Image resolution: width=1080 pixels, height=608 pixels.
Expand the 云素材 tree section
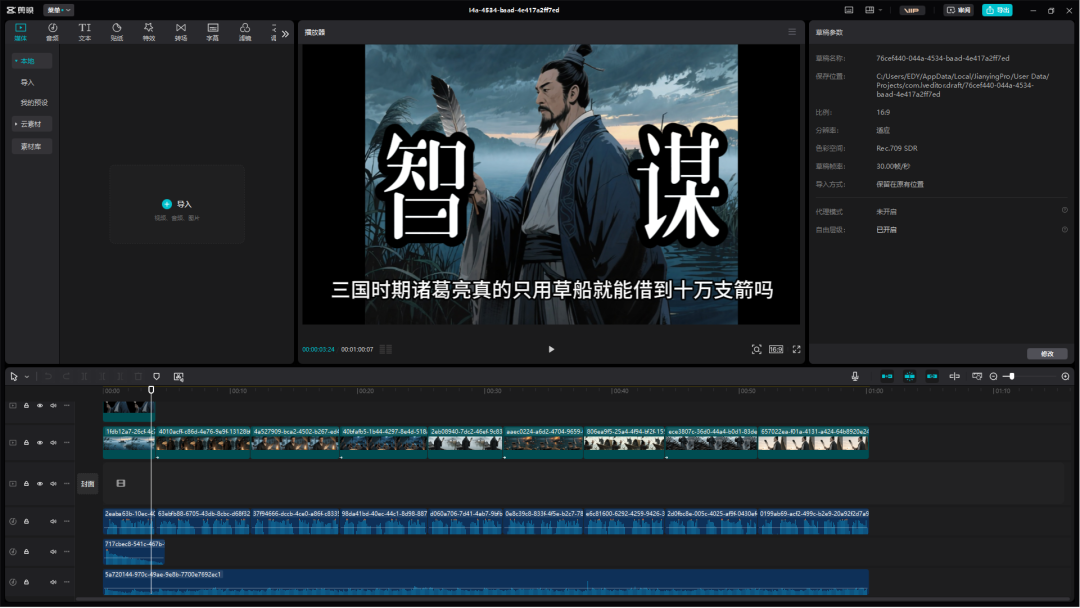coord(15,124)
